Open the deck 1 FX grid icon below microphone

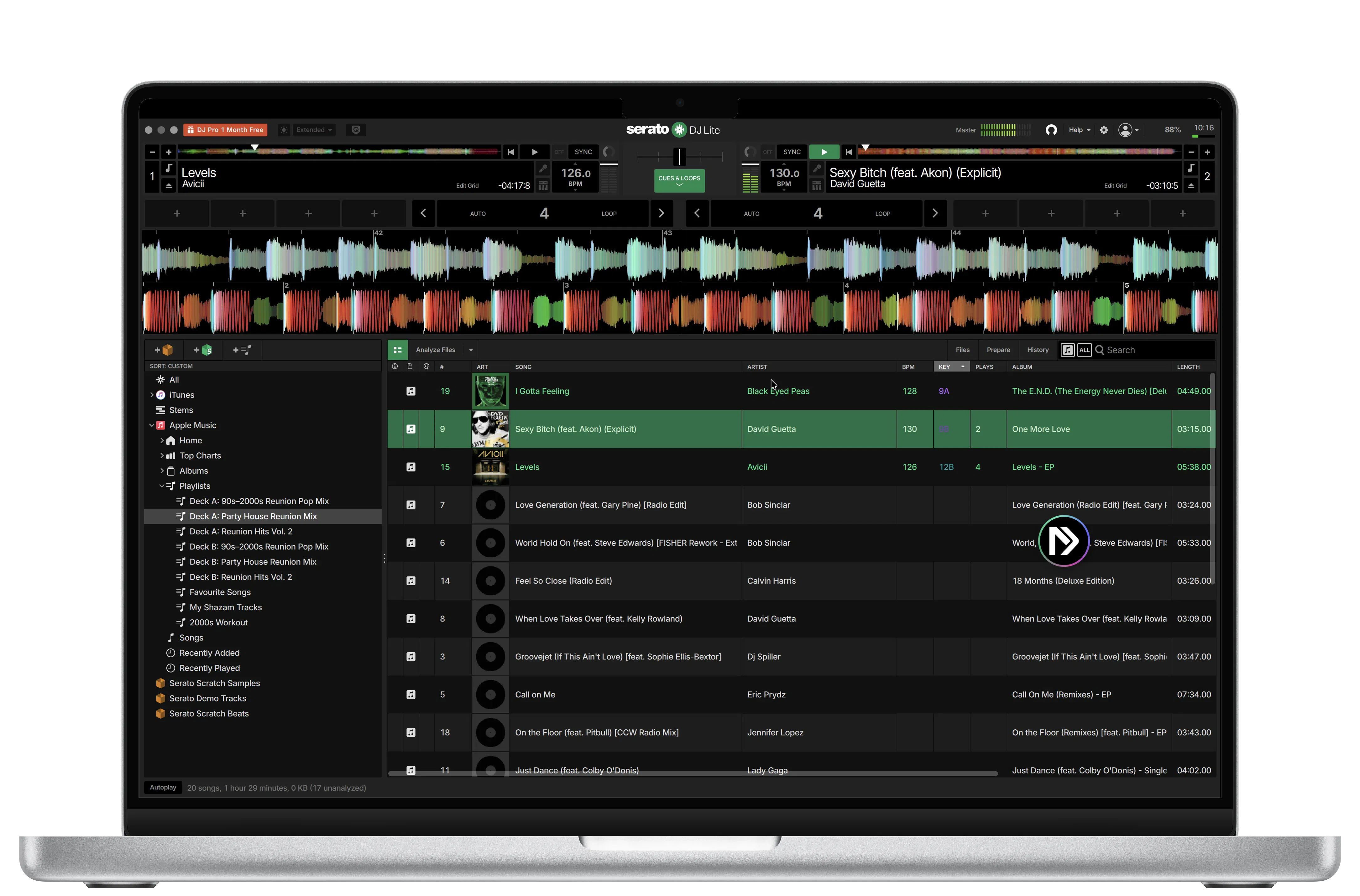pyautogui.click(x=543, y=185)
